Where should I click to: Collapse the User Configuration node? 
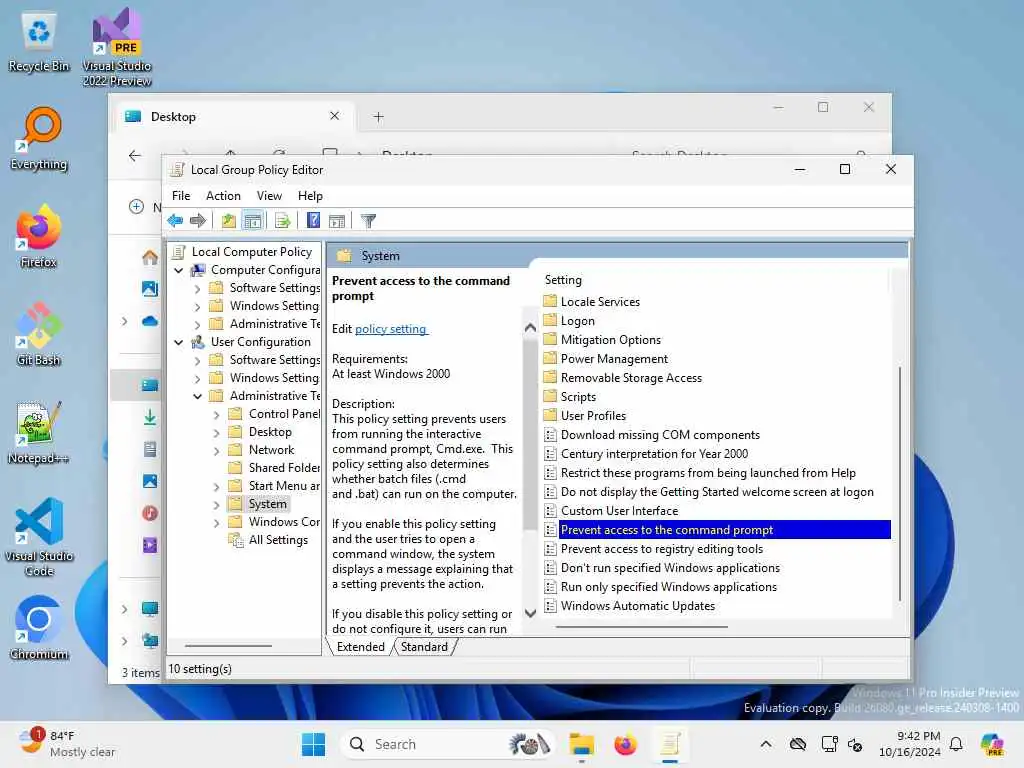coord(178,342)
